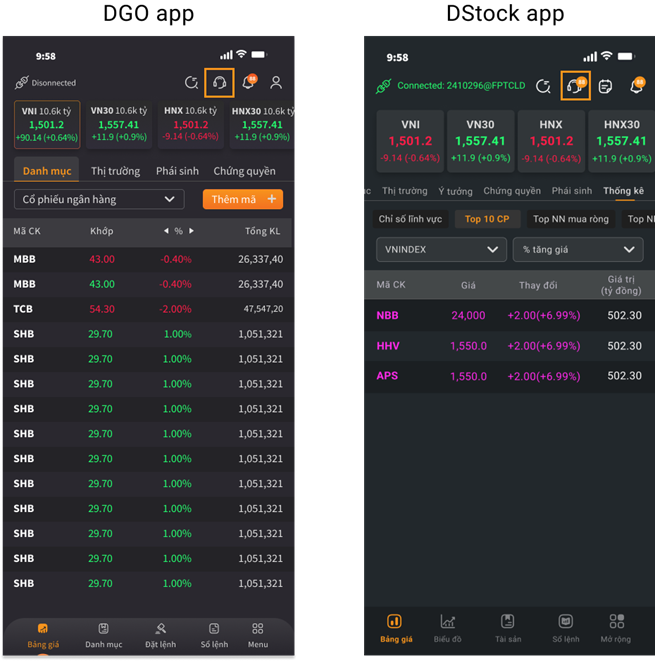The height and width of the screenshot is (661, 655).
Task: Click left arrow beside % column header
Action: coord(166,231)
